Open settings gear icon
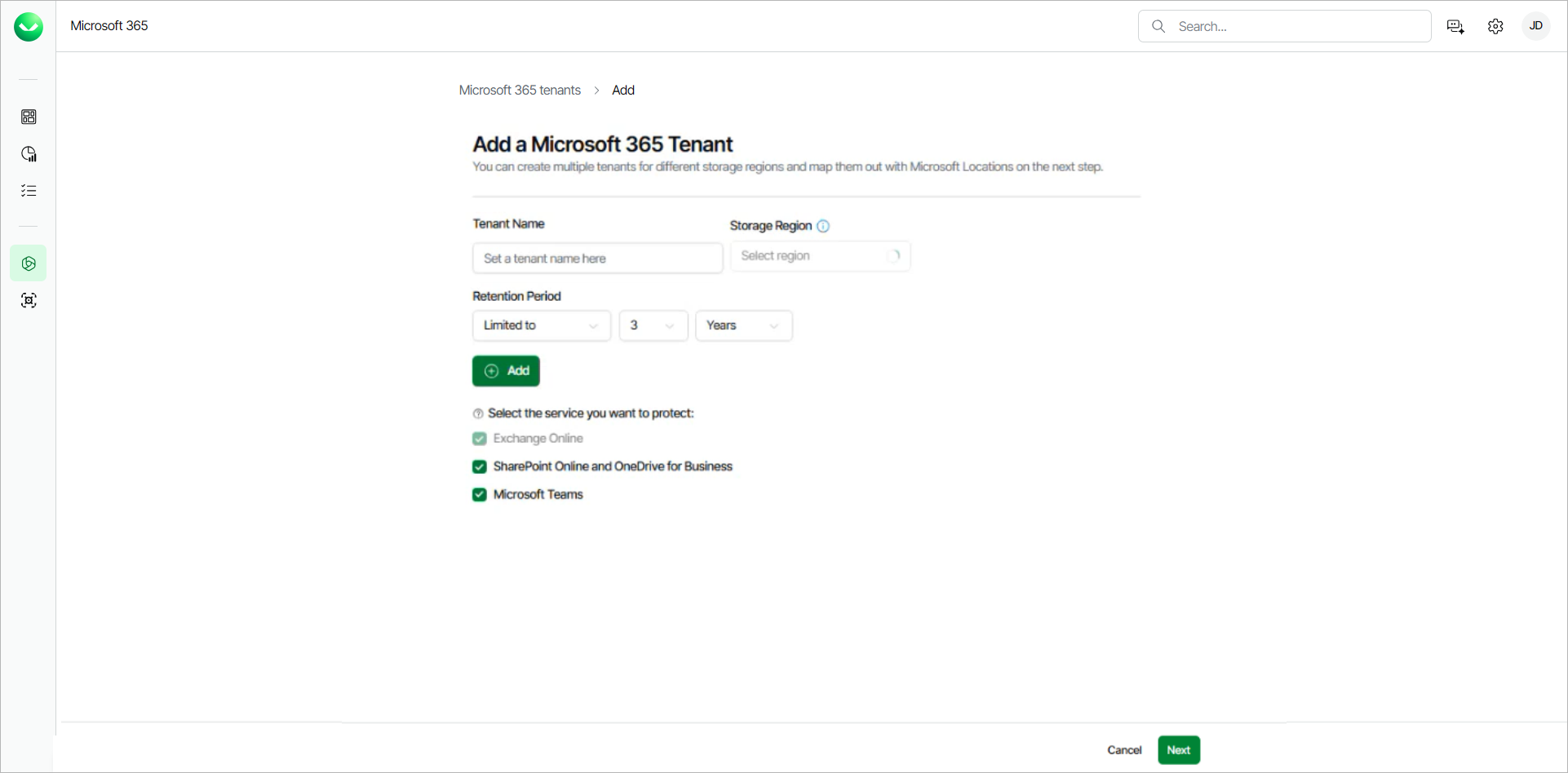 coord(1495,27)
